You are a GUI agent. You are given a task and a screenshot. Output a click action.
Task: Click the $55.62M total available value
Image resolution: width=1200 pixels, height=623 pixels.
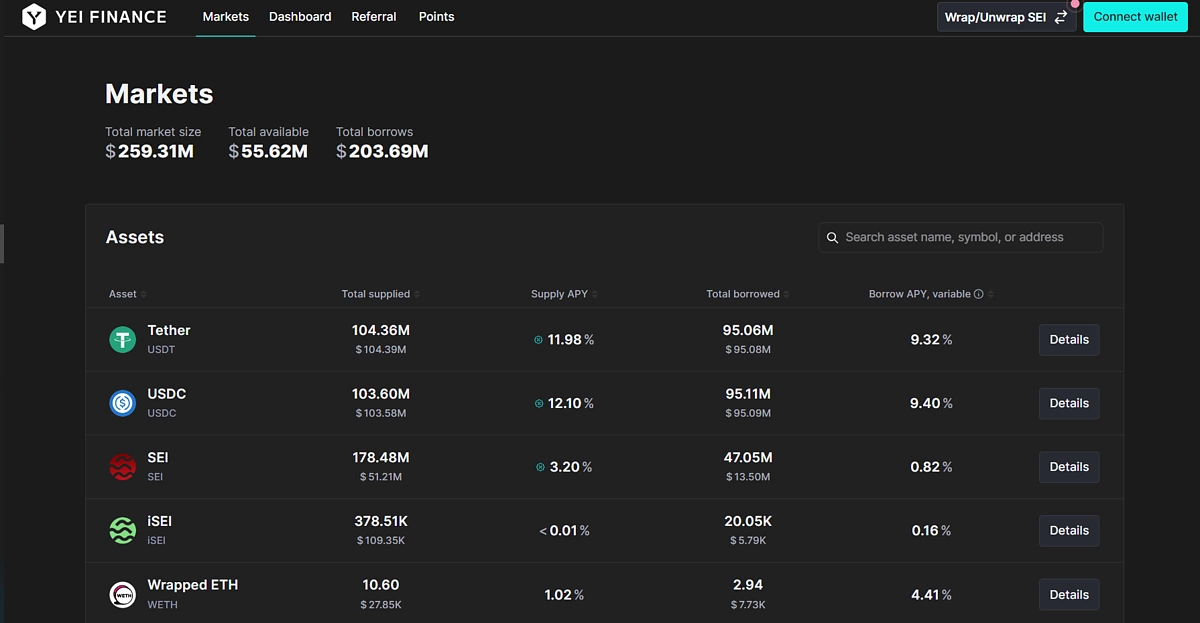pos(268,152)
